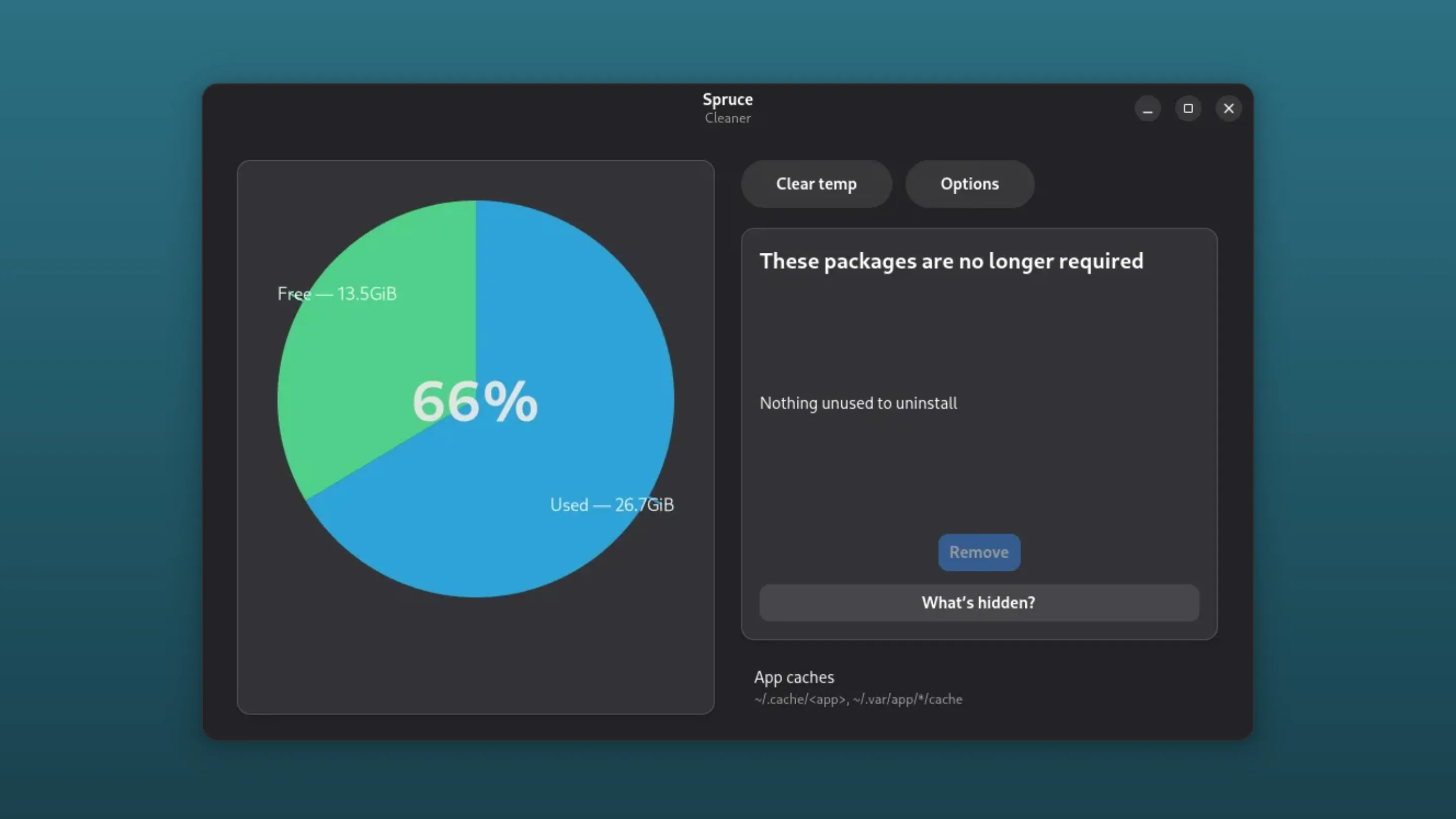Minimize the Spruce window

coord(1148,108)
